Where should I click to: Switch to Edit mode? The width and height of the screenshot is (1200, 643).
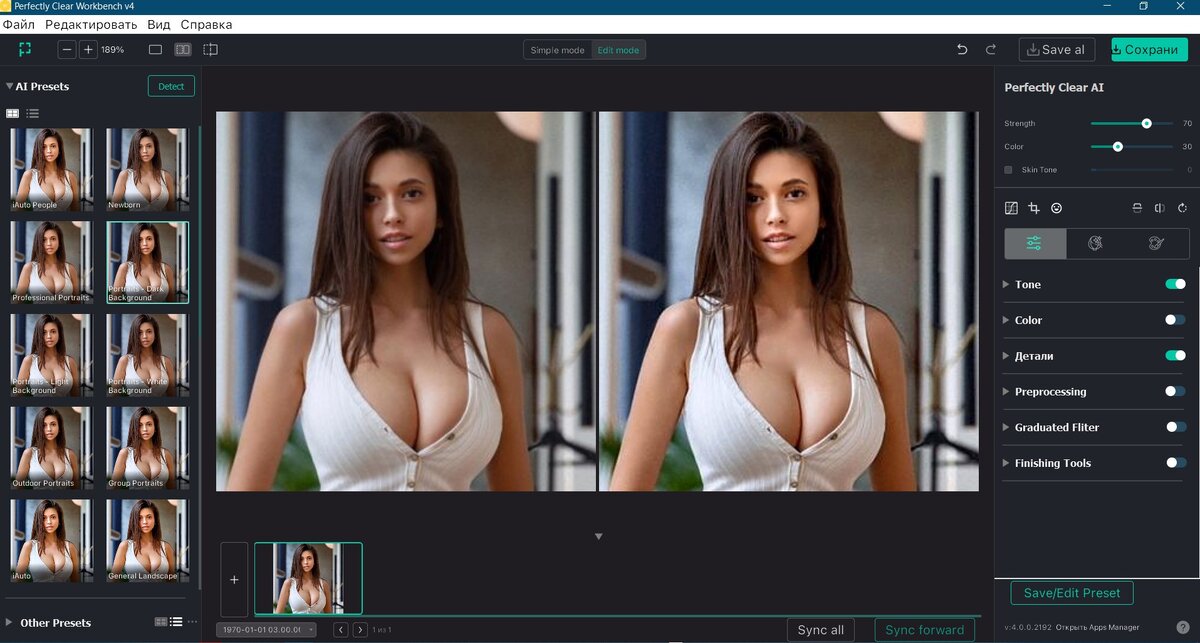[618, 50]
